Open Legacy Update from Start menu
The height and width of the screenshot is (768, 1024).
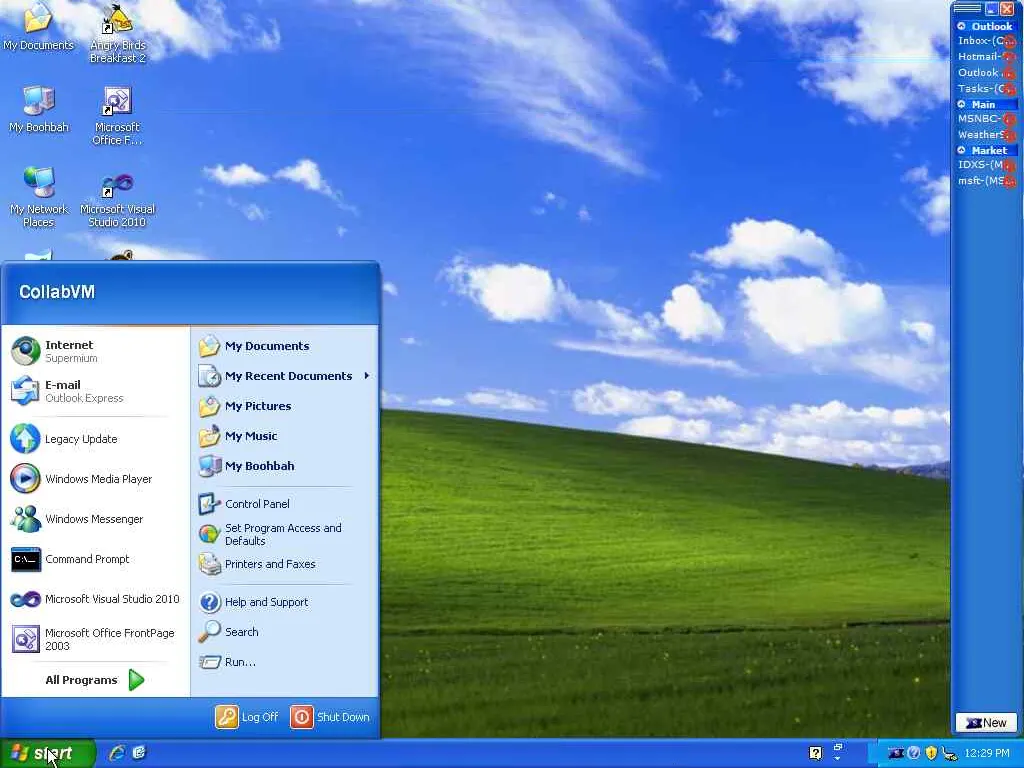click(x=95, y=439)
